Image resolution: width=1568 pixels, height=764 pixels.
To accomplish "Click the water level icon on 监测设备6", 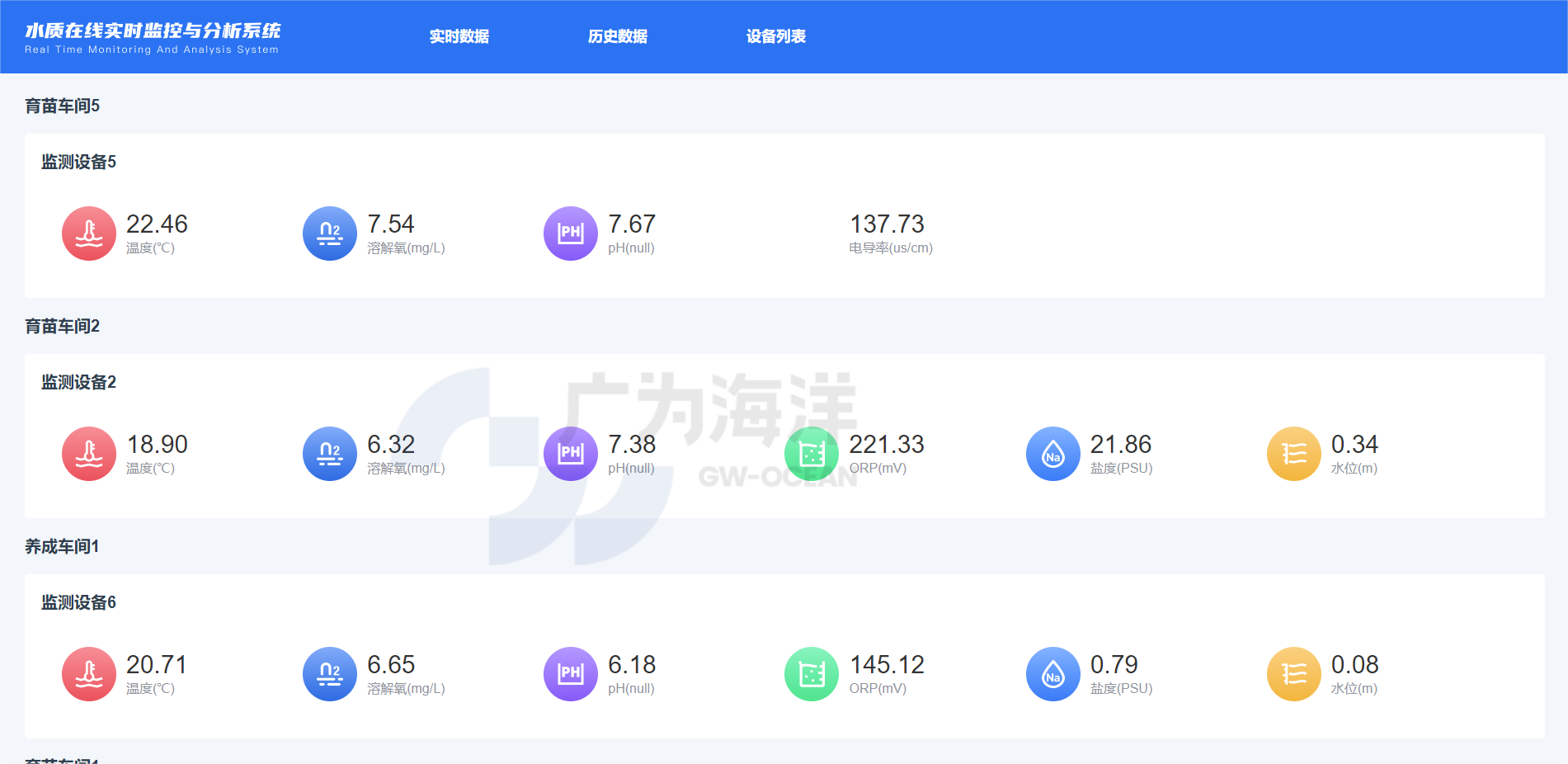I will coord(1293,674).
